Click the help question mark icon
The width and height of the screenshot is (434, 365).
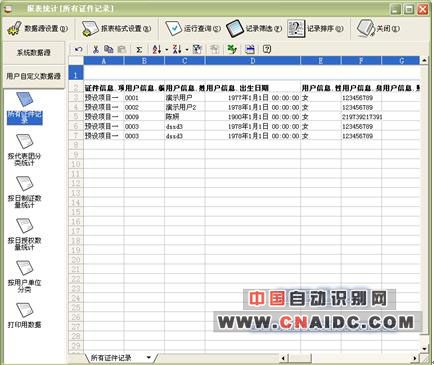pos(267,49)
